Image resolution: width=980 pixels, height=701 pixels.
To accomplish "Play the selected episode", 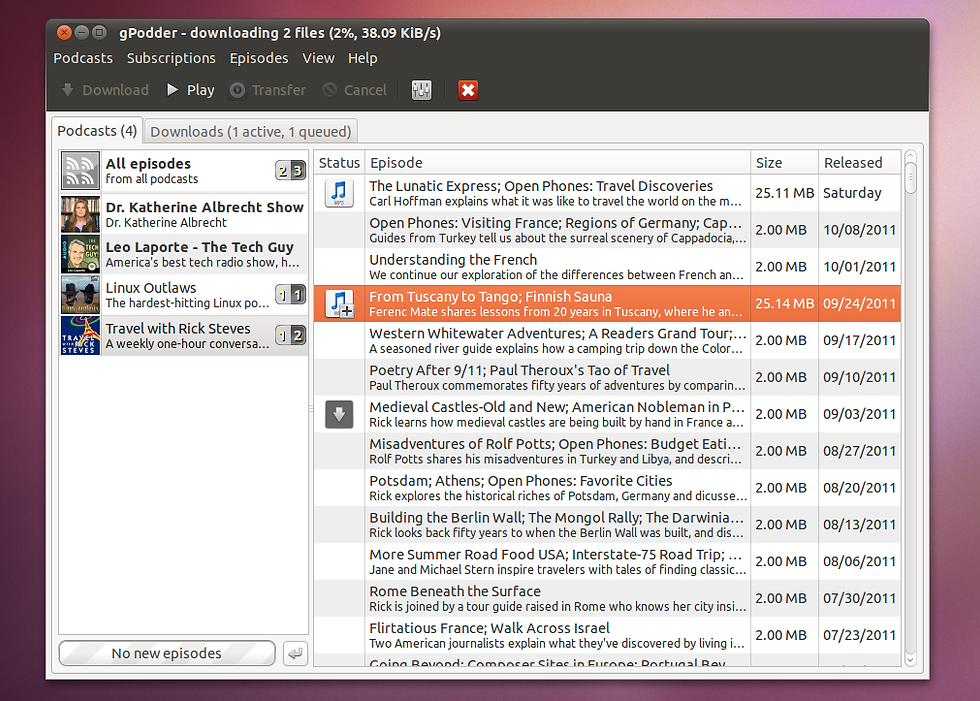I will 191,90.
